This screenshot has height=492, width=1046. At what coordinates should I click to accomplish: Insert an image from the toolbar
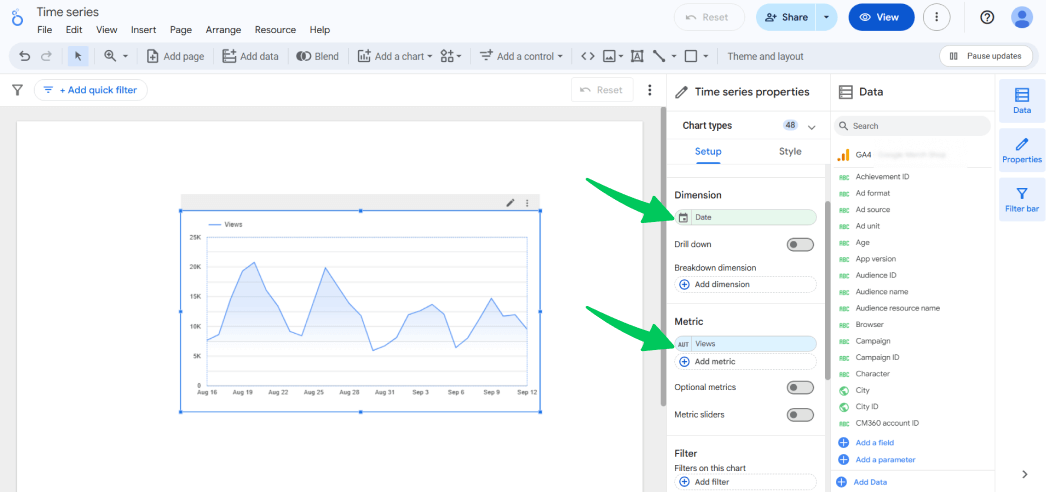(x=608, y=57)
